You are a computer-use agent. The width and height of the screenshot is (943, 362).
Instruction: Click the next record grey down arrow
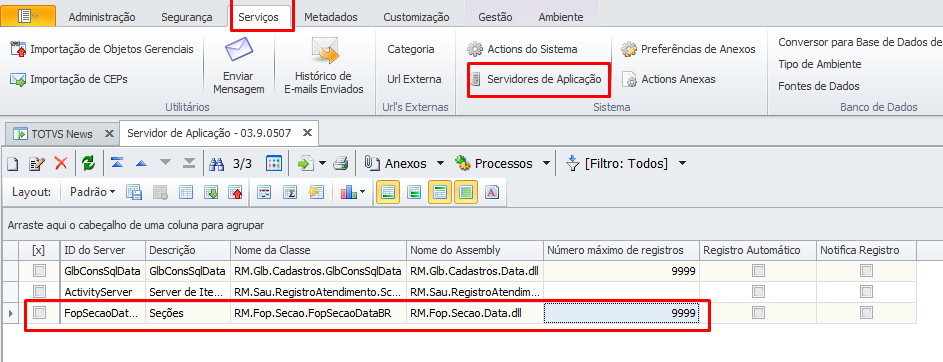tap(165, 163)
